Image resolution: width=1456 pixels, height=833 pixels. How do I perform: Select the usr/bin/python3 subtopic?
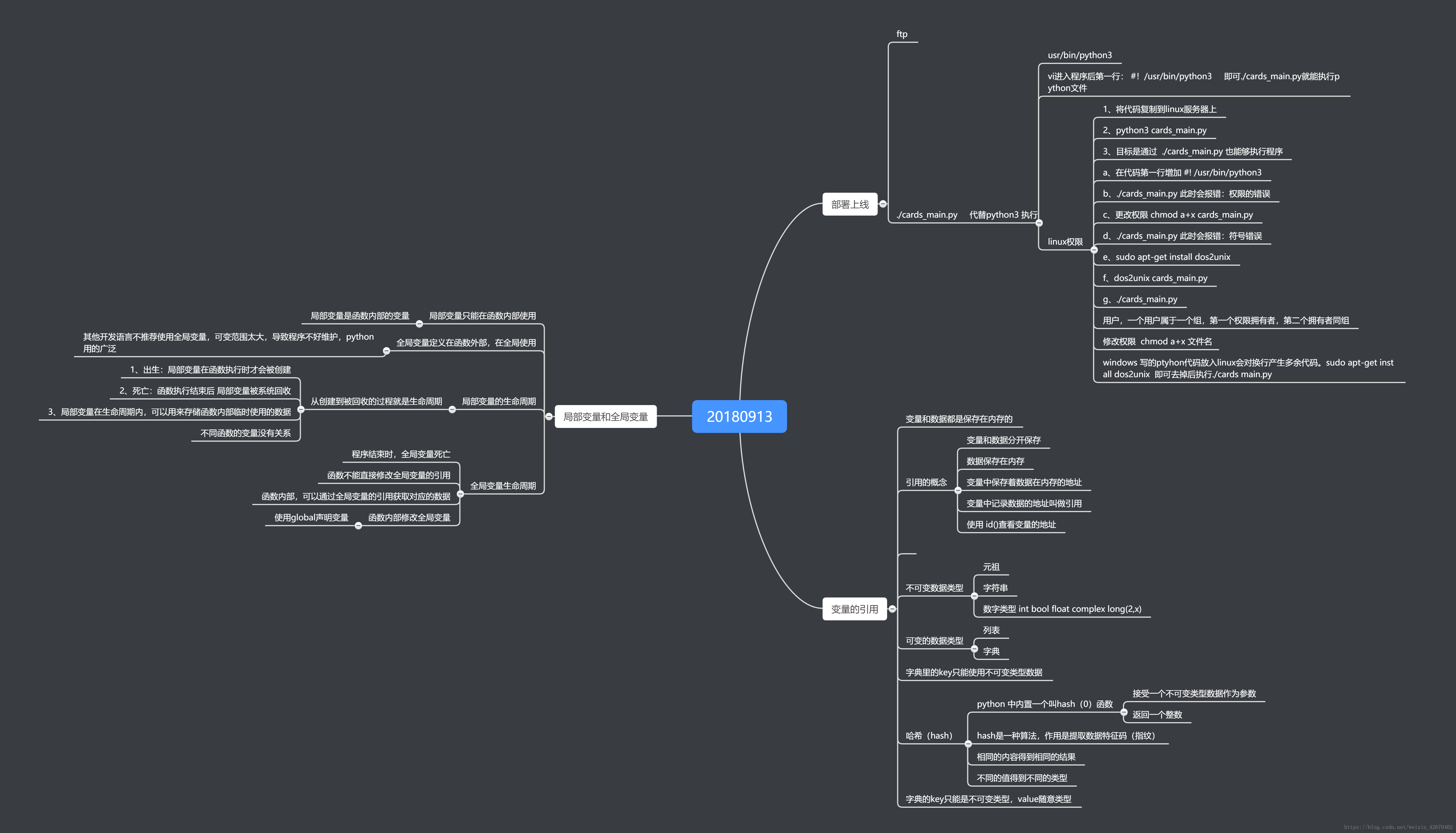[1079, 55]
